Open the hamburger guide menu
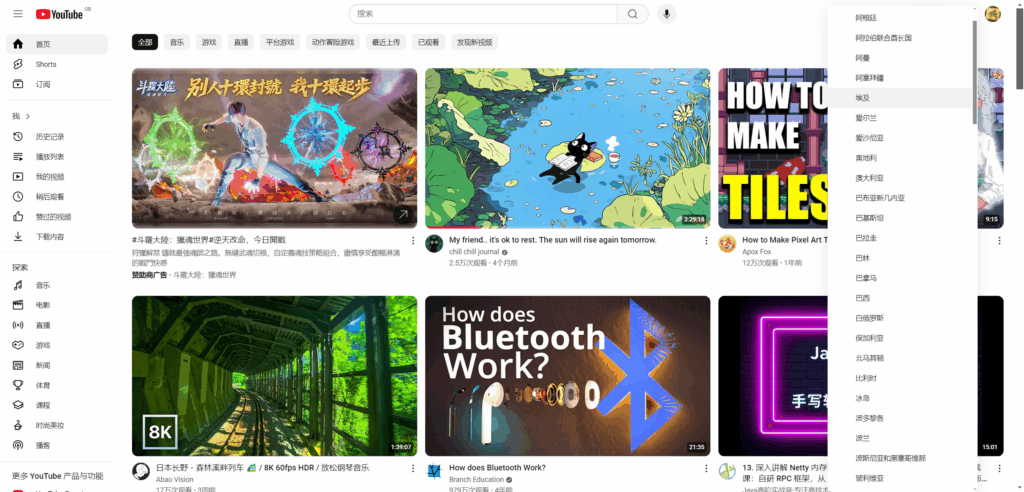The height and width of the screenshot is (492, 1024). pyautogui.click(x=18, y=14)
